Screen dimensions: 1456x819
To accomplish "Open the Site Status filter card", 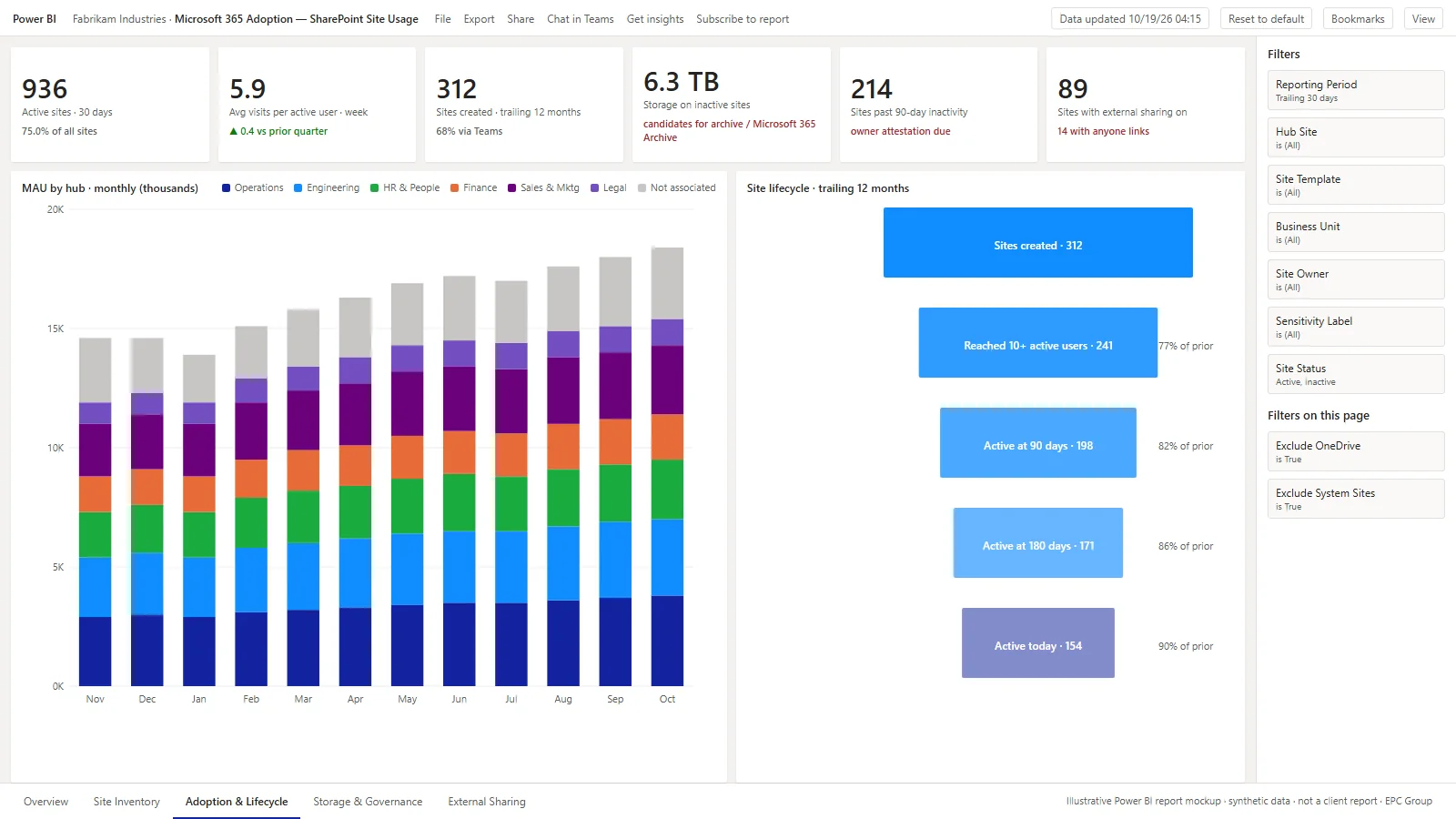I will pyautogui.click(x=1356, y=374).
